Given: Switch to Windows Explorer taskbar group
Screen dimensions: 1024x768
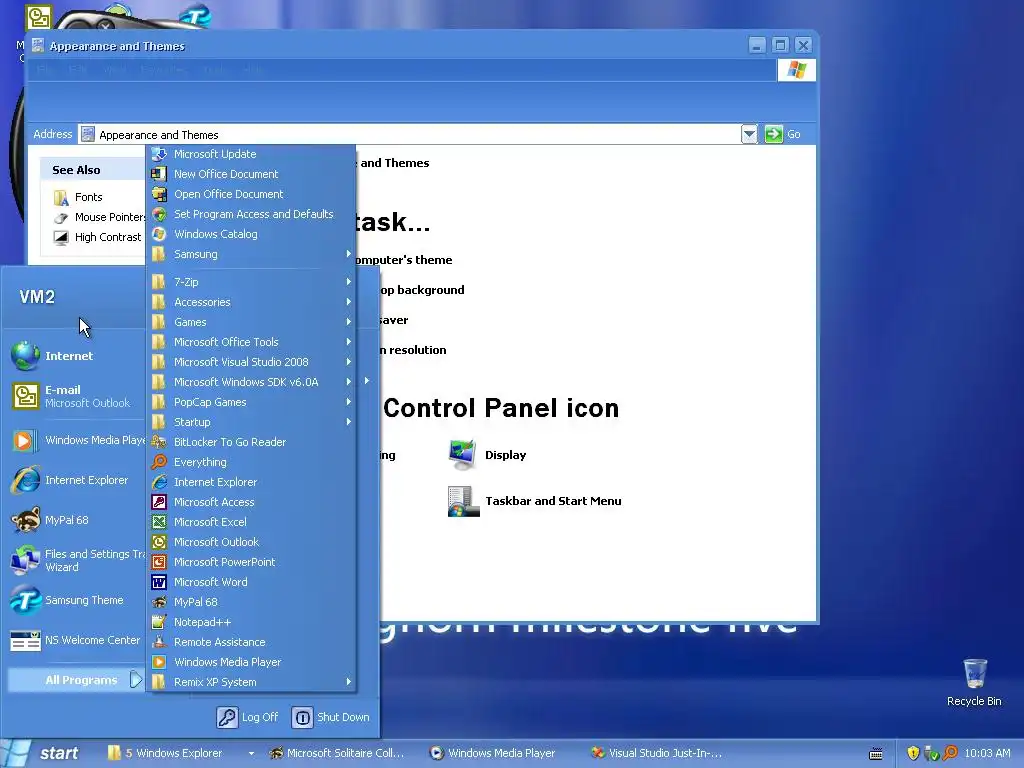Looking at the screenshot, I should tap(180, 753).
